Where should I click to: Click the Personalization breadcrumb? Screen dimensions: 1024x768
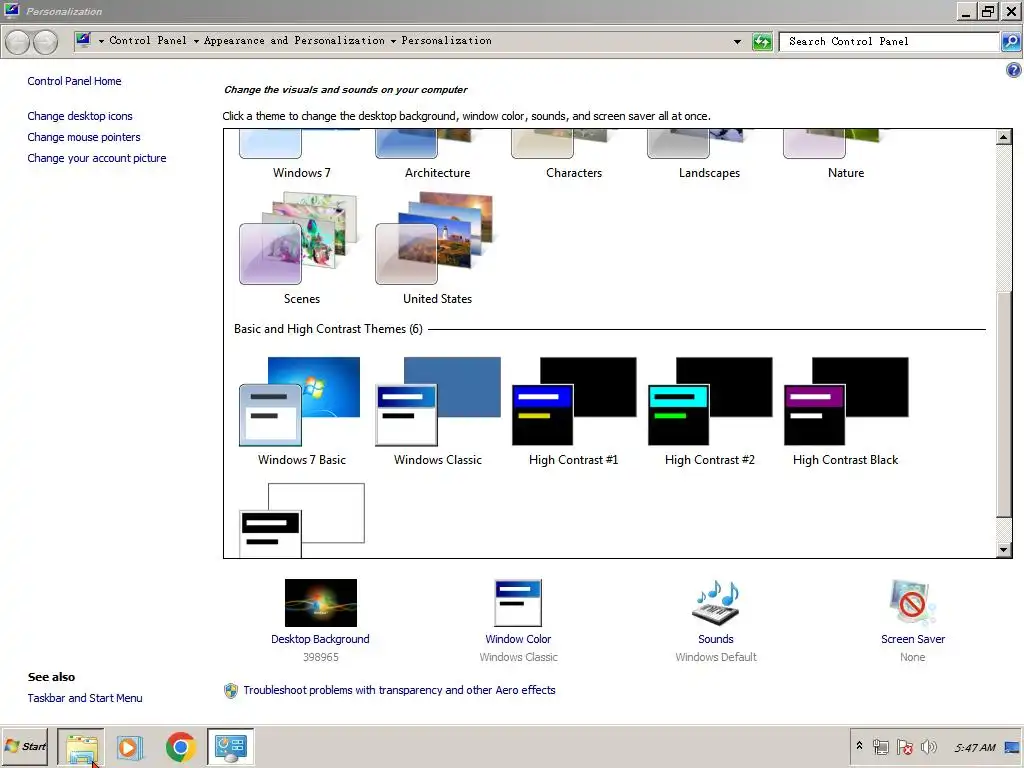pyautogui.click(x=447, y=40)
